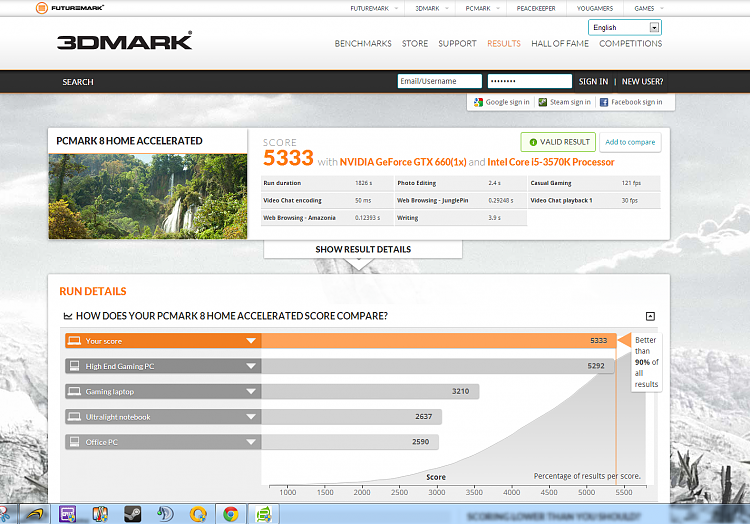Click the laptop icon in Gaming laptop row
The image size is (750, 524).
click(74, 392)
